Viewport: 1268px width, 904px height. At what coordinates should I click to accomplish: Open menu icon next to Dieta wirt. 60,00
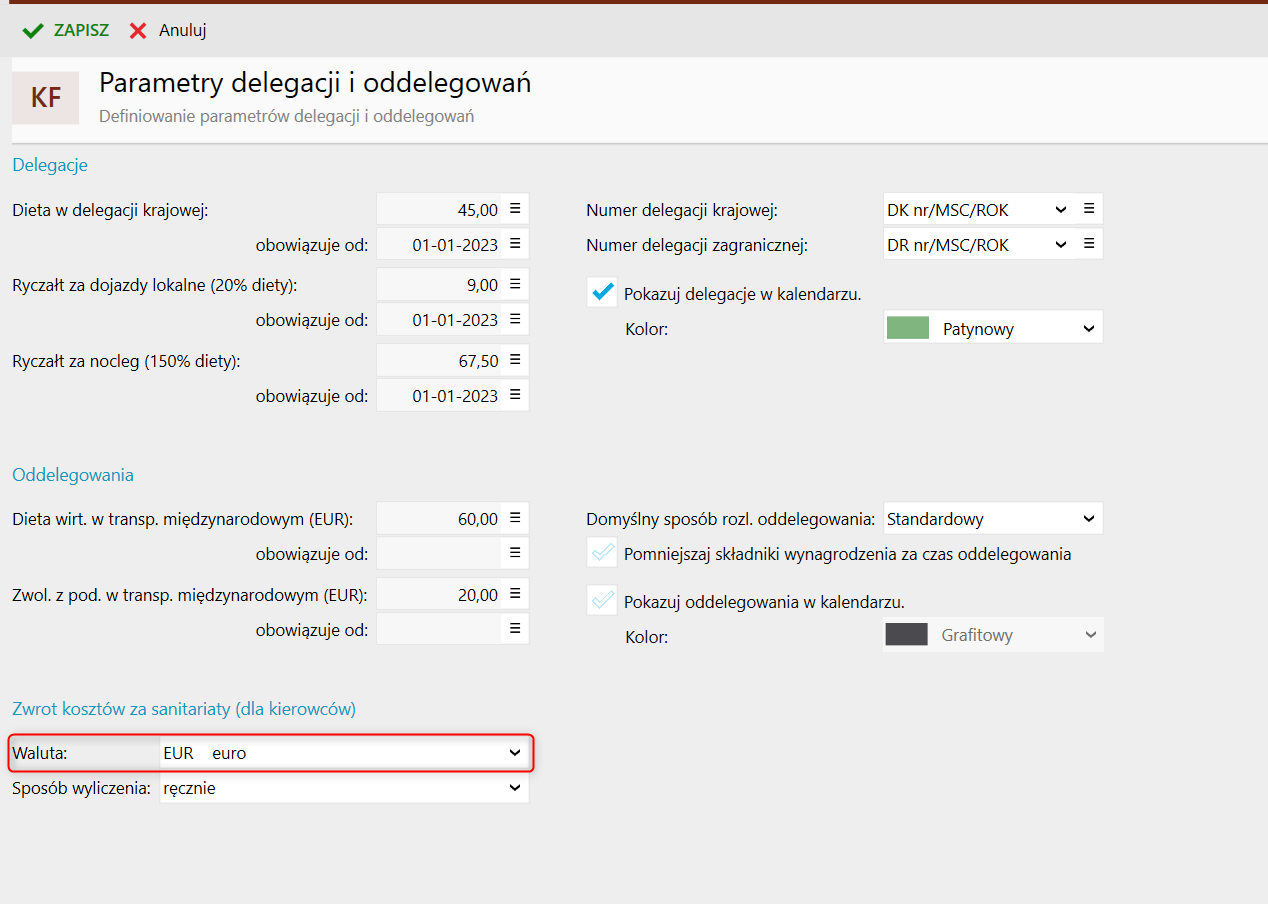tap(515, 518)
